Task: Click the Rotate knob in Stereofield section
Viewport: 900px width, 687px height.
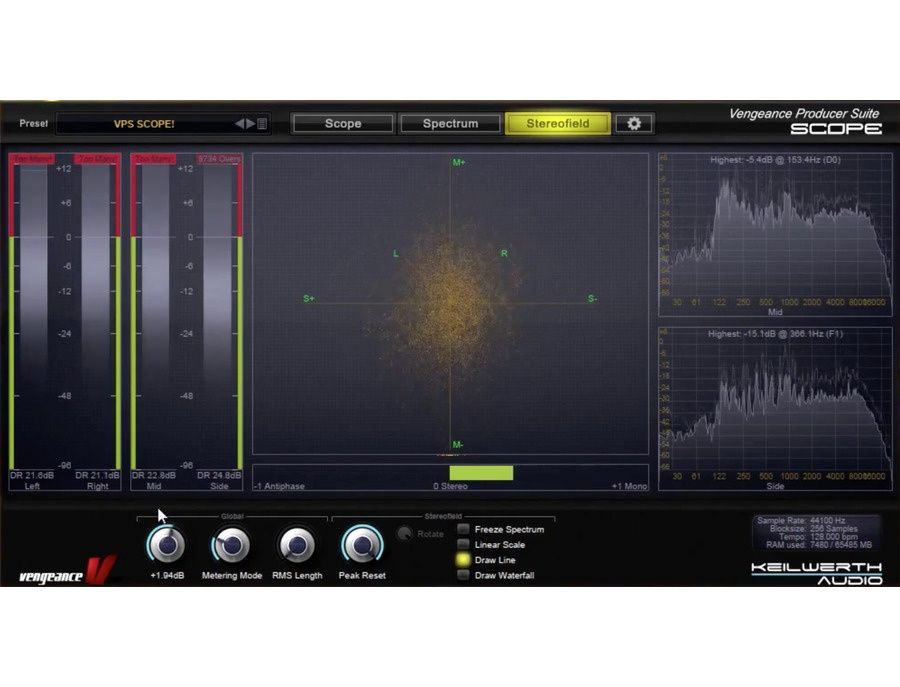Action: (x=405, y=534)
